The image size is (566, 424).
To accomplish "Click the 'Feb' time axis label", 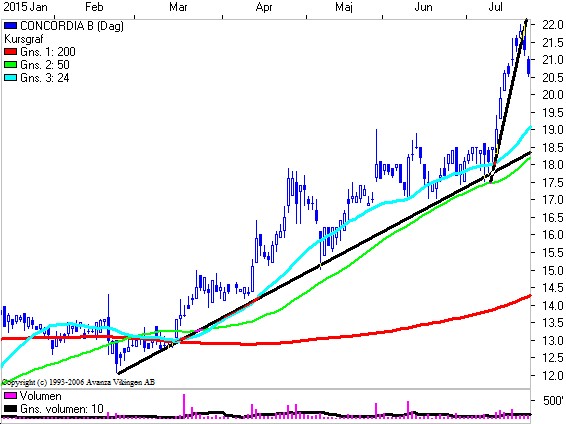I will (94, 7).
